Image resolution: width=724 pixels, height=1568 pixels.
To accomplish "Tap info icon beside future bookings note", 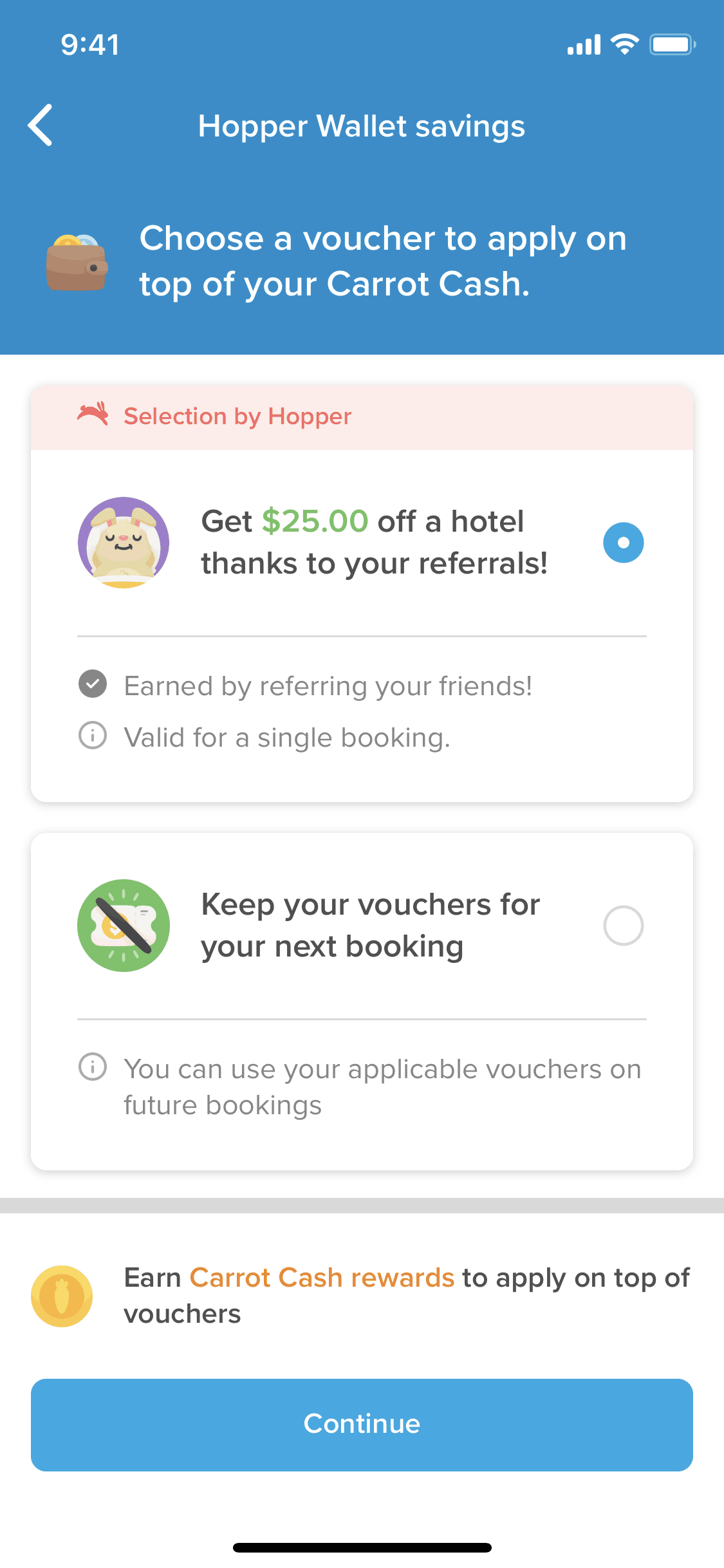I will click(93, 1067).
